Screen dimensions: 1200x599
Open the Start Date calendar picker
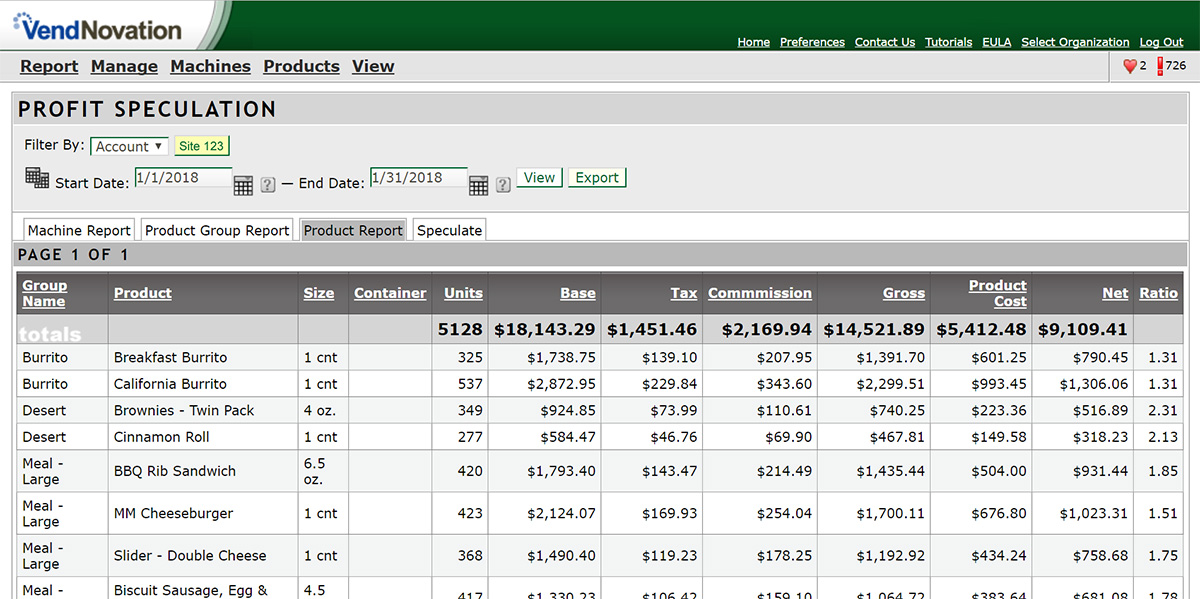coord(243,184)
